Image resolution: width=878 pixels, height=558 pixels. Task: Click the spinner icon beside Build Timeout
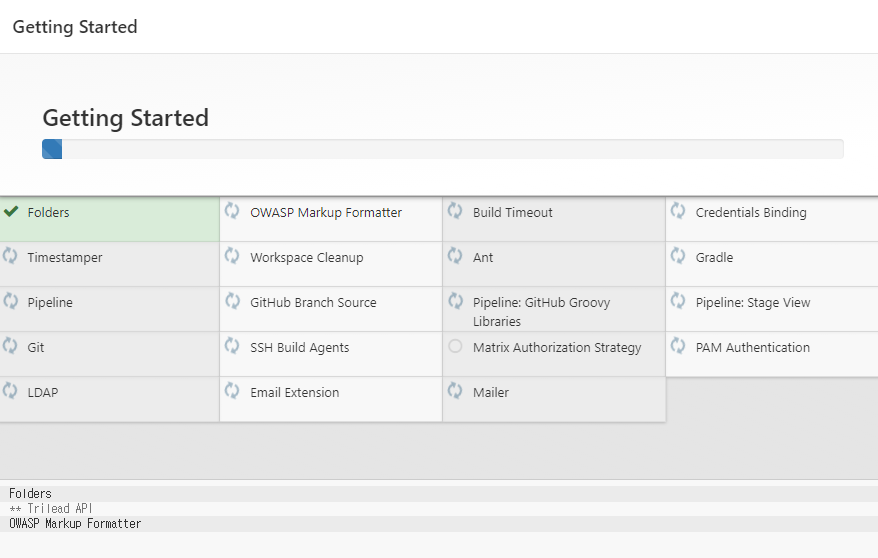click(455, 211)
